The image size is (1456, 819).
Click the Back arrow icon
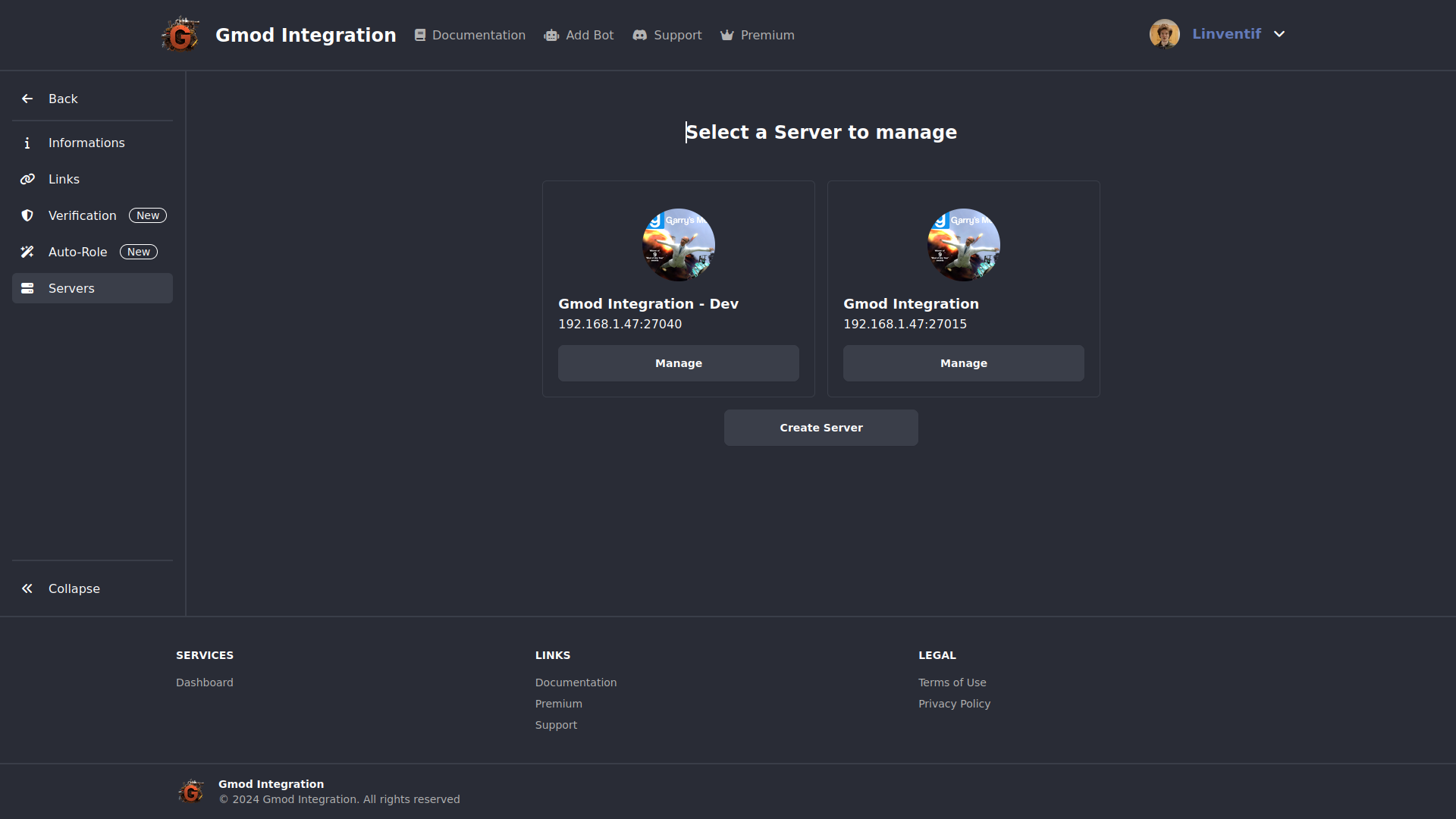[27, 99]
